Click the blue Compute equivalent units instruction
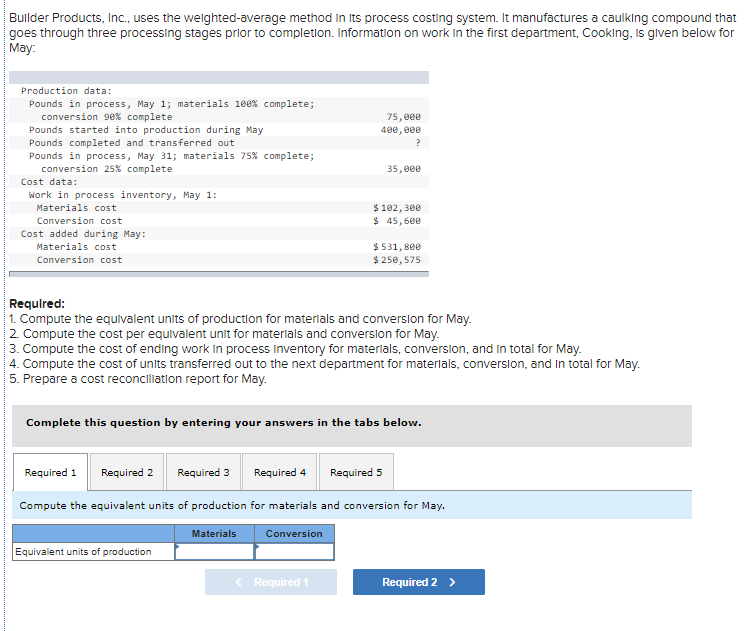The width and height of the screenshot is (749, 631). (352, 505)
